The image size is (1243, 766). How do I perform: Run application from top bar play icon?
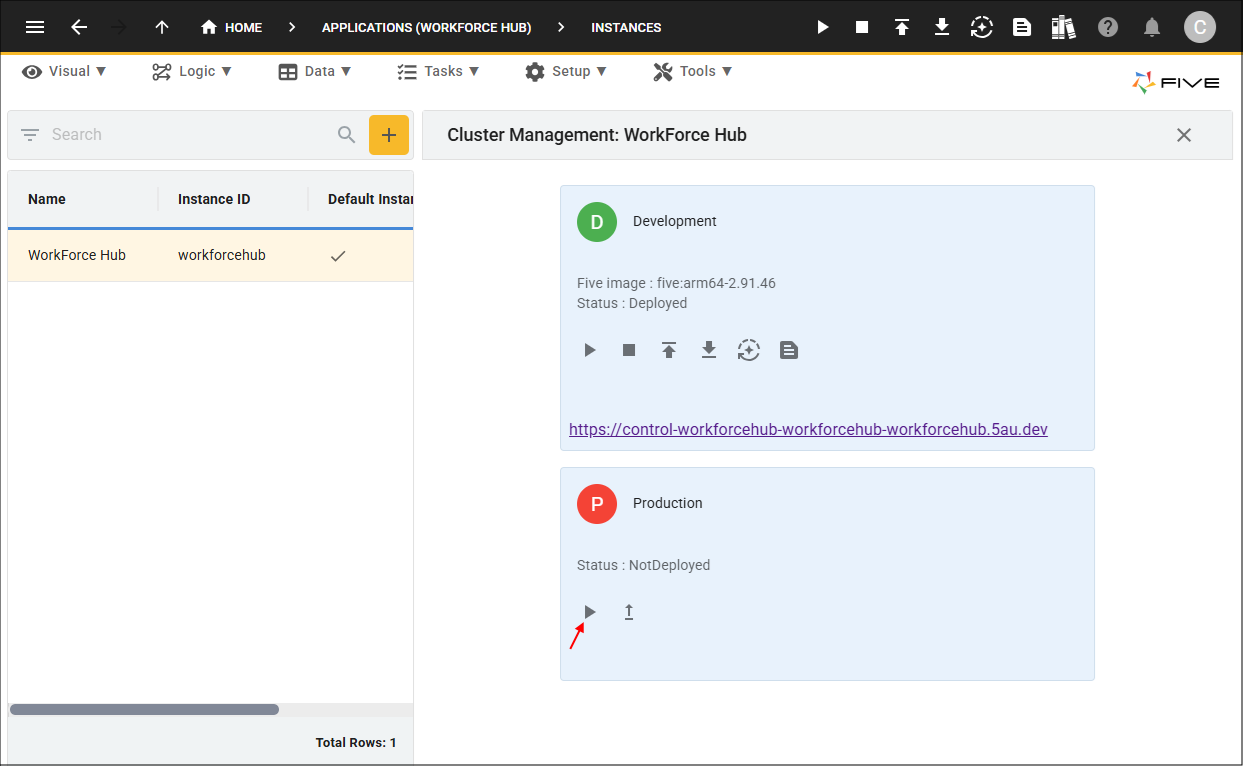click(823, 27)
